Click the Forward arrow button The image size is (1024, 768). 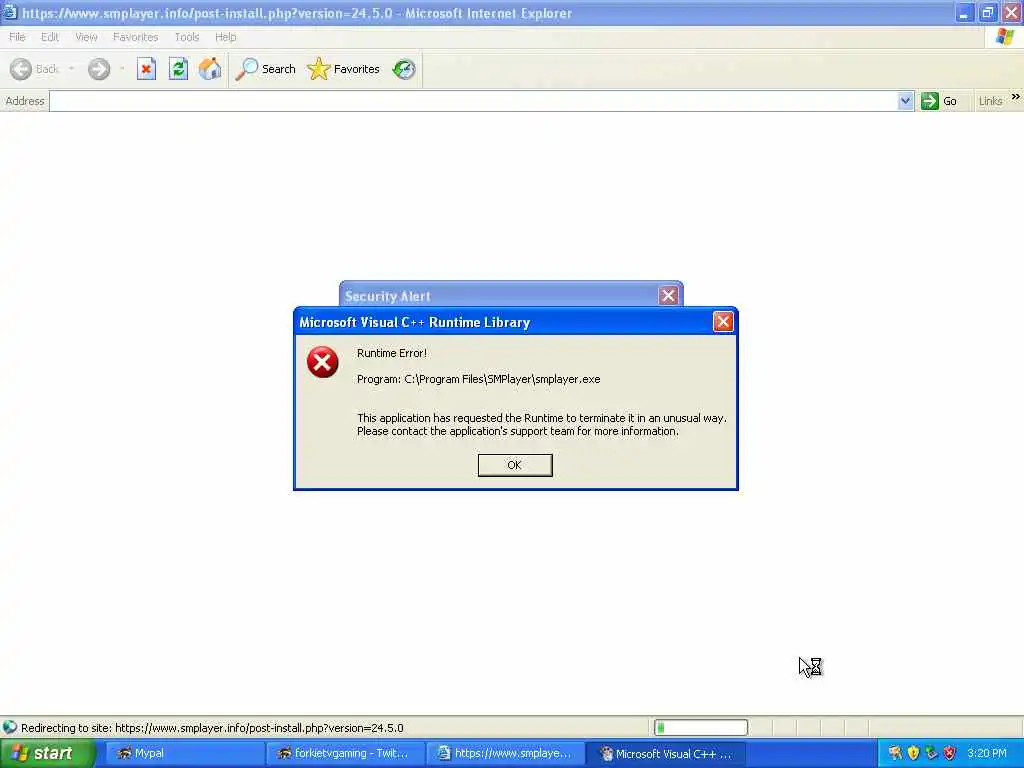tap(99, 69)
